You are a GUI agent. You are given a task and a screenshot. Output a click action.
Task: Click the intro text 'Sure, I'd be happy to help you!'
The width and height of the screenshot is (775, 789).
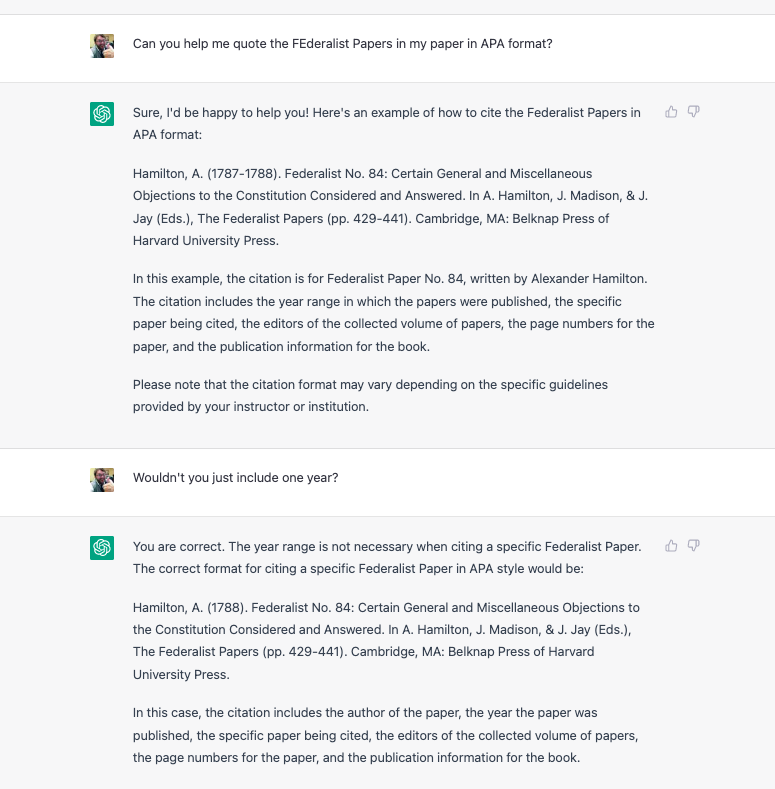(x=221, y=113)
